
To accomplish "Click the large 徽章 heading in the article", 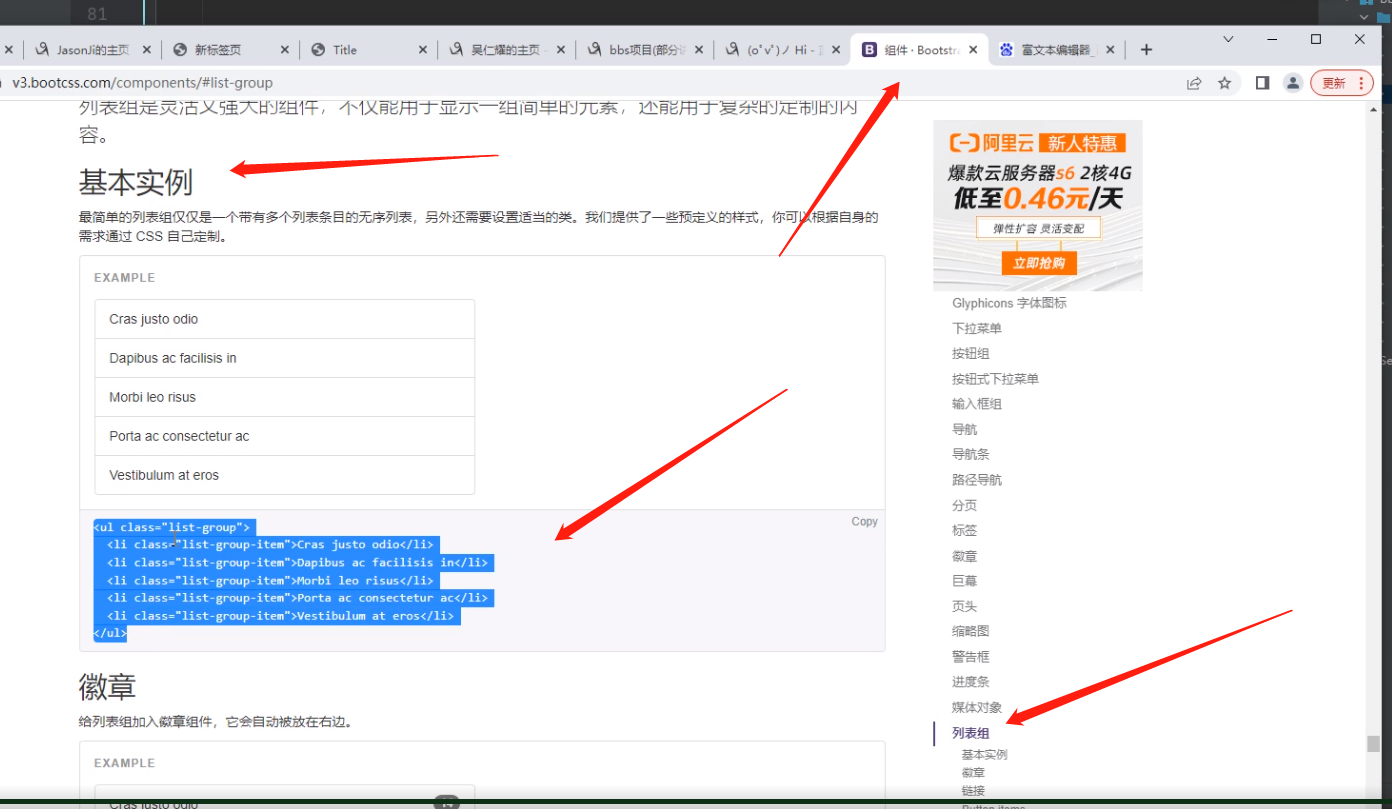I will [107, 687].
